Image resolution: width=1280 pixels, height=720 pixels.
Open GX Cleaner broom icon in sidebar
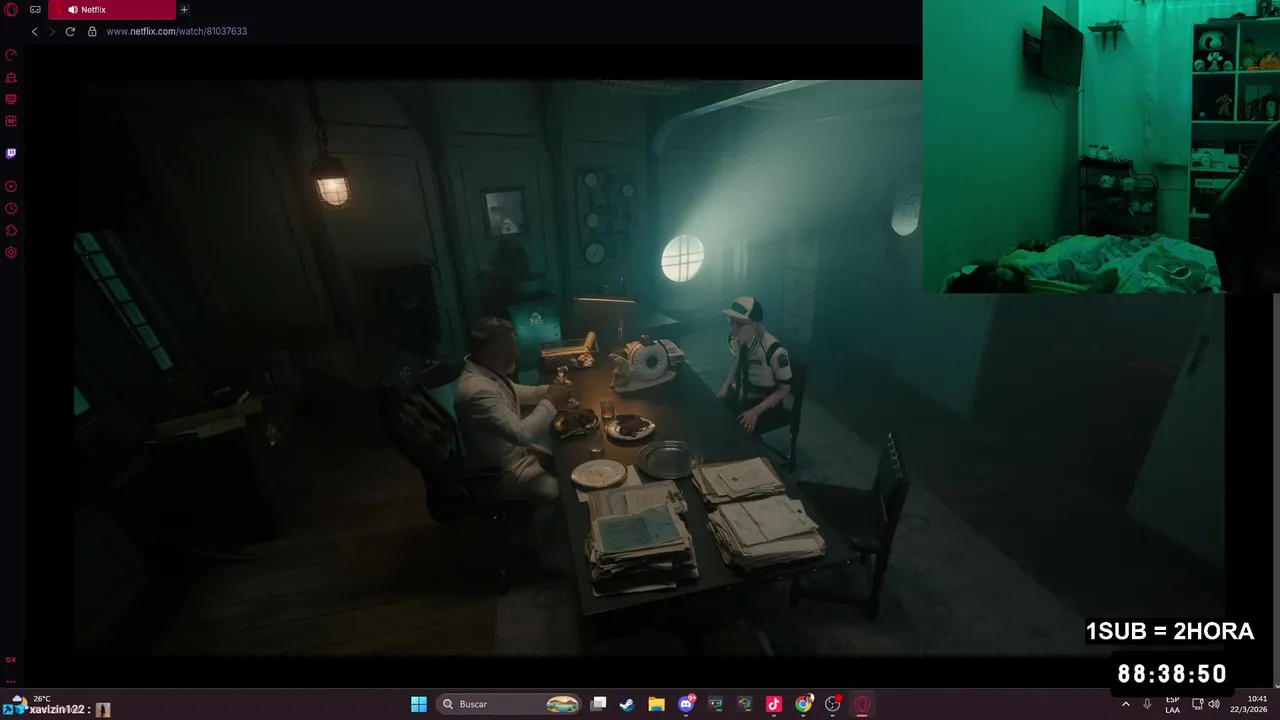(11, 77)
